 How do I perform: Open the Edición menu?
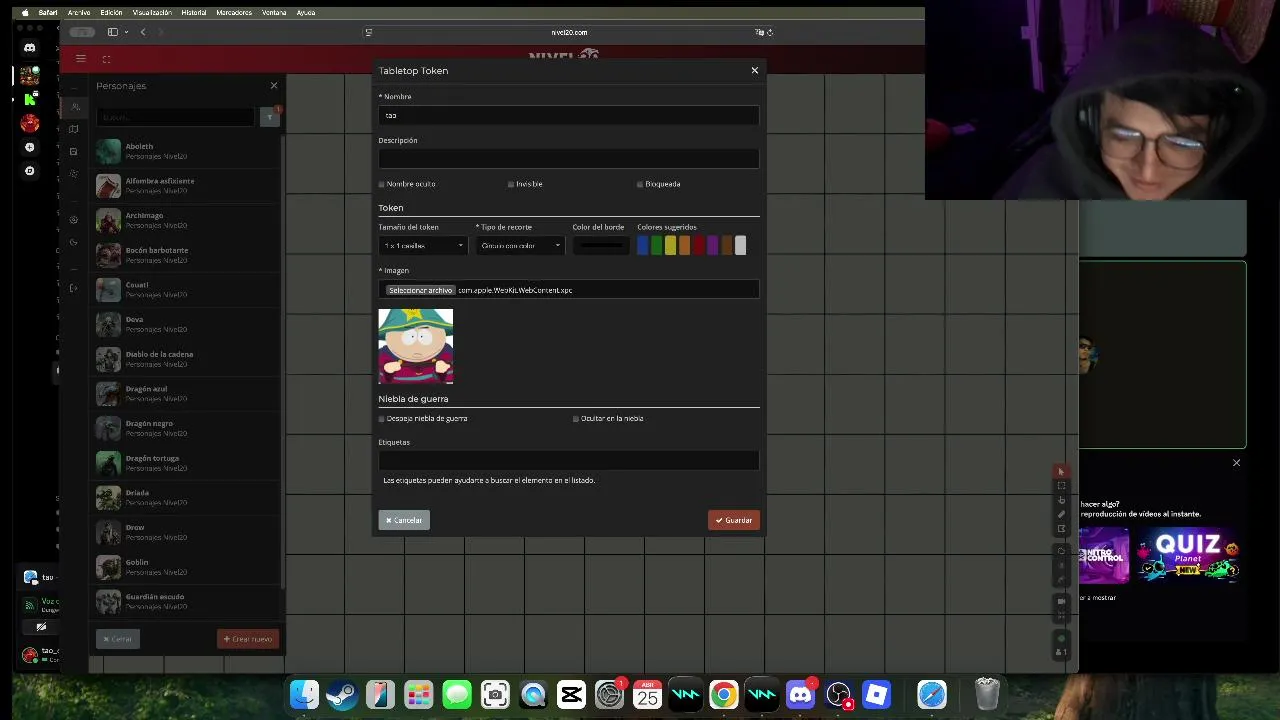pos(111,13)
